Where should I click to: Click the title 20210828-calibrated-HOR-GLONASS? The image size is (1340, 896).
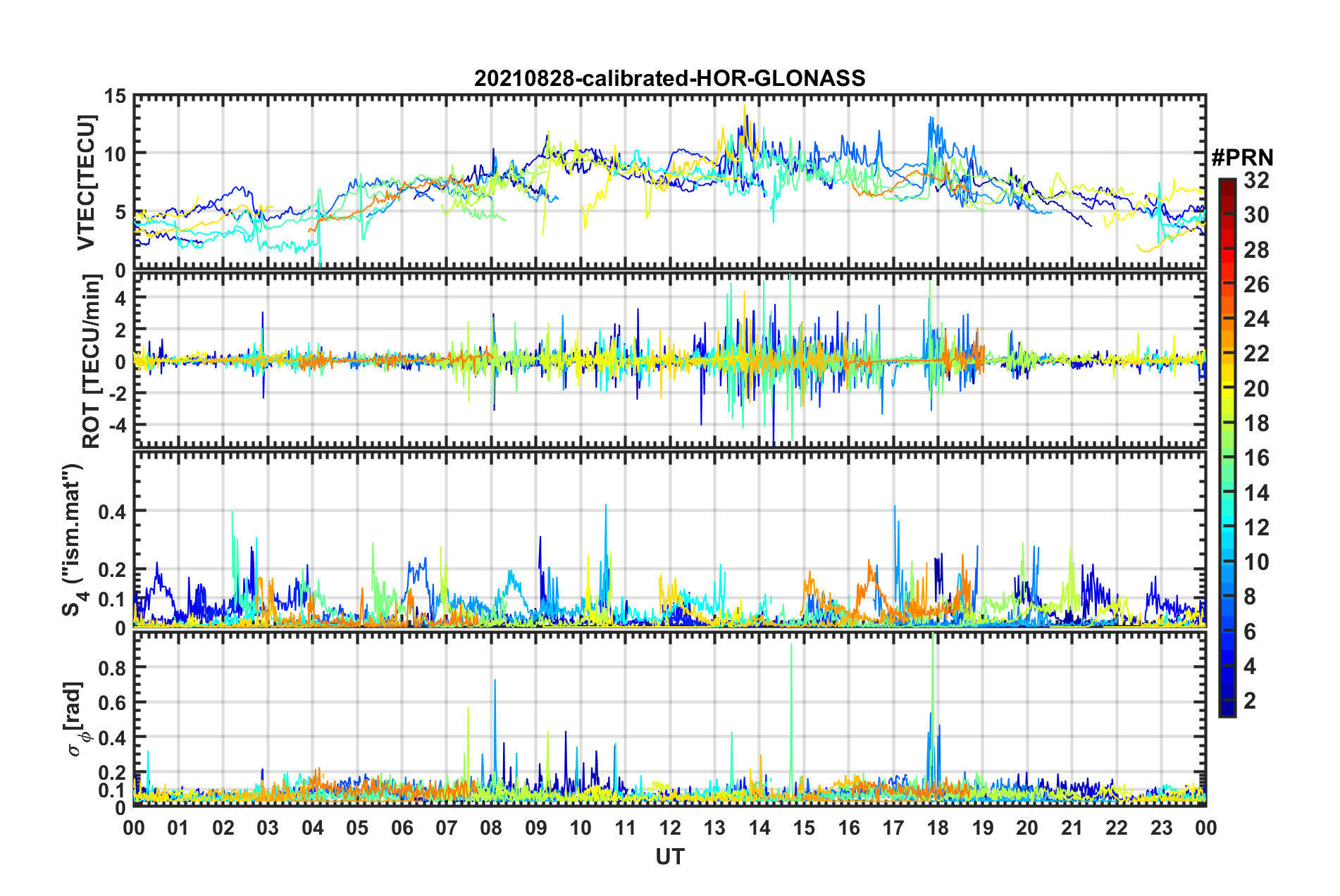[669, 77]
